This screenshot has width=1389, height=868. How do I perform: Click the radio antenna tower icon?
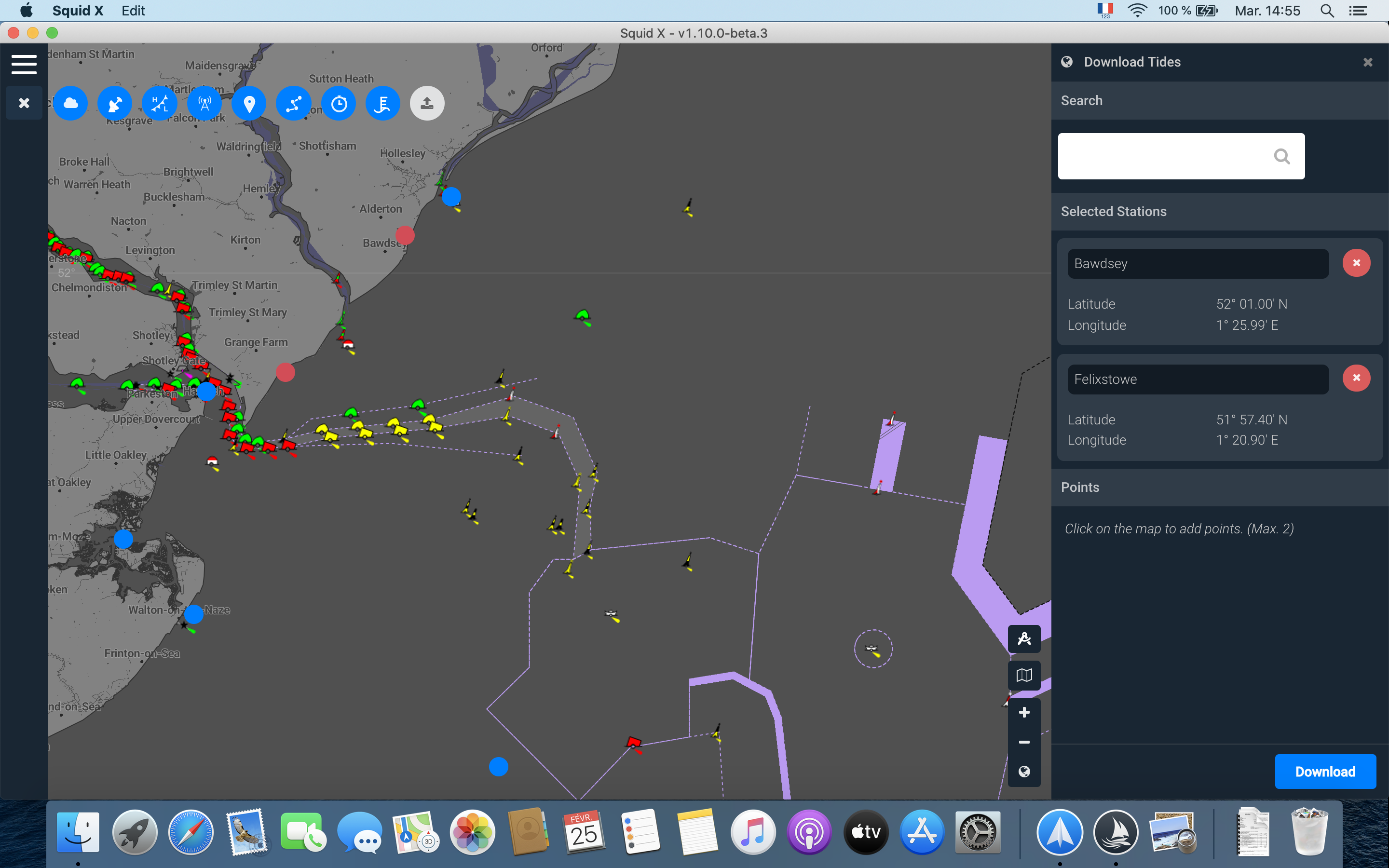click(204, 103)
